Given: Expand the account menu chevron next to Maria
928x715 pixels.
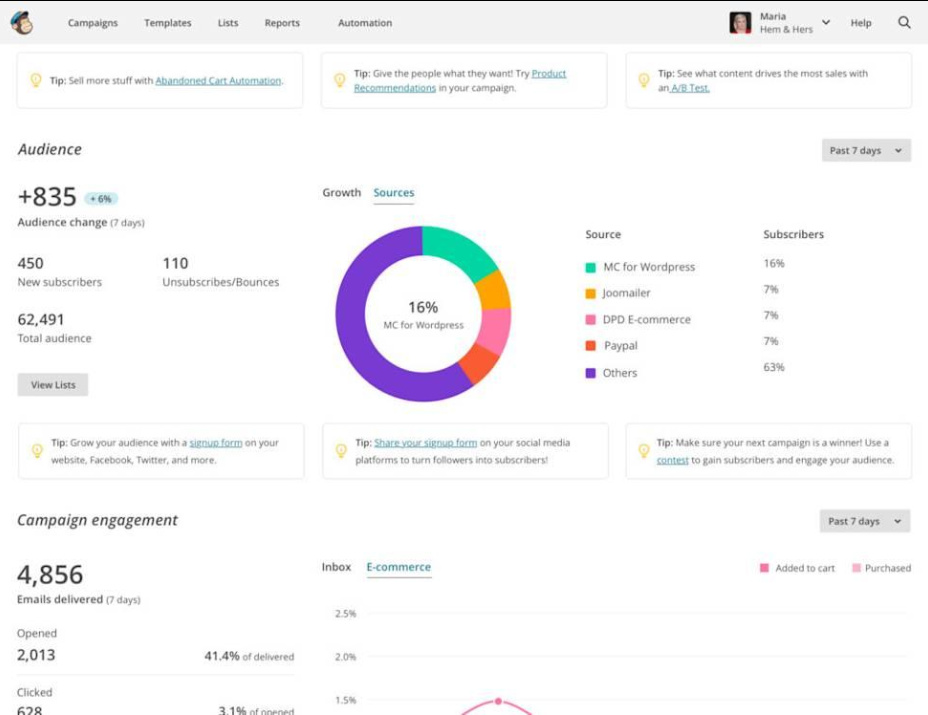Looking at the screenshot, I should tap(824, 21).
